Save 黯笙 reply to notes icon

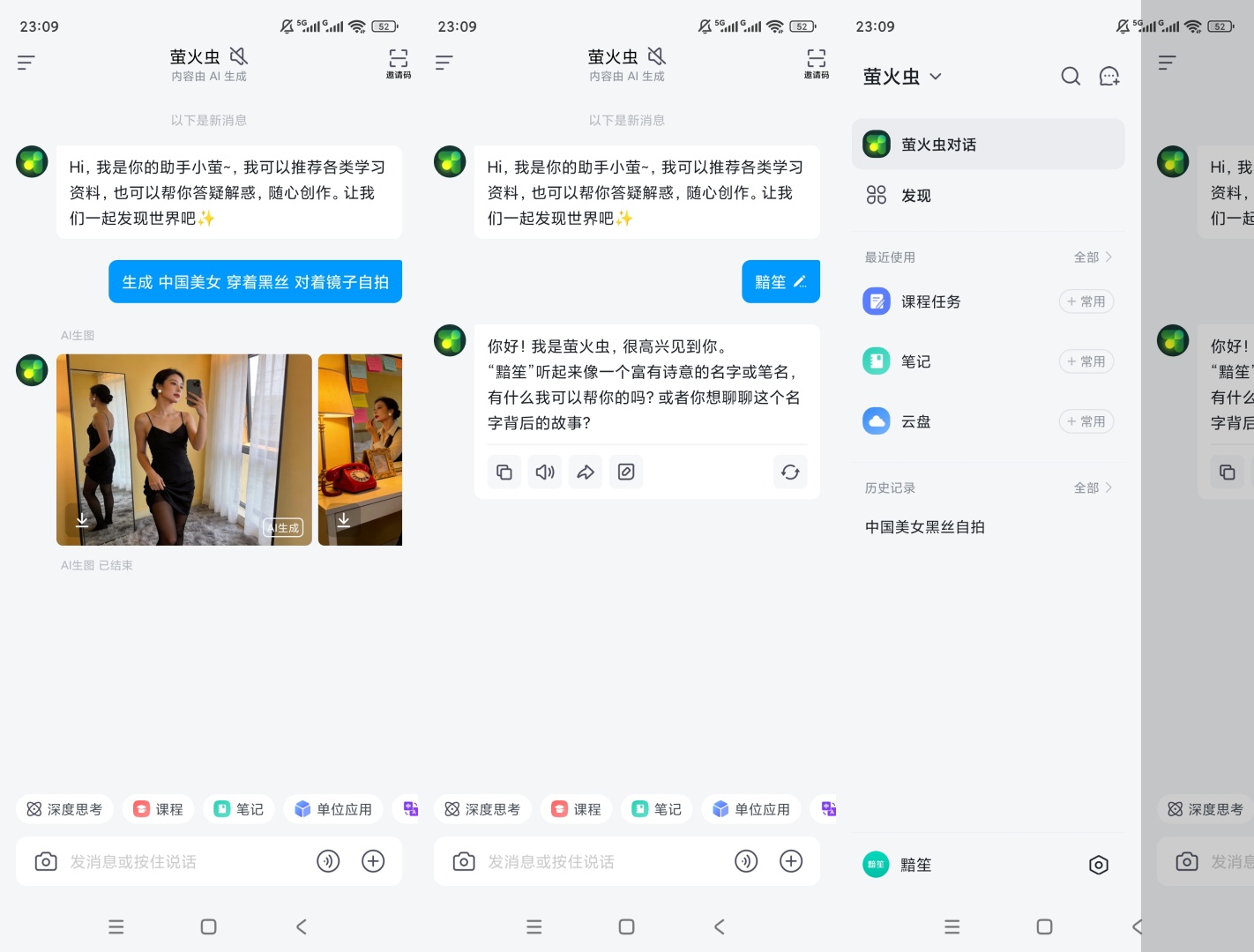(626, 472)
